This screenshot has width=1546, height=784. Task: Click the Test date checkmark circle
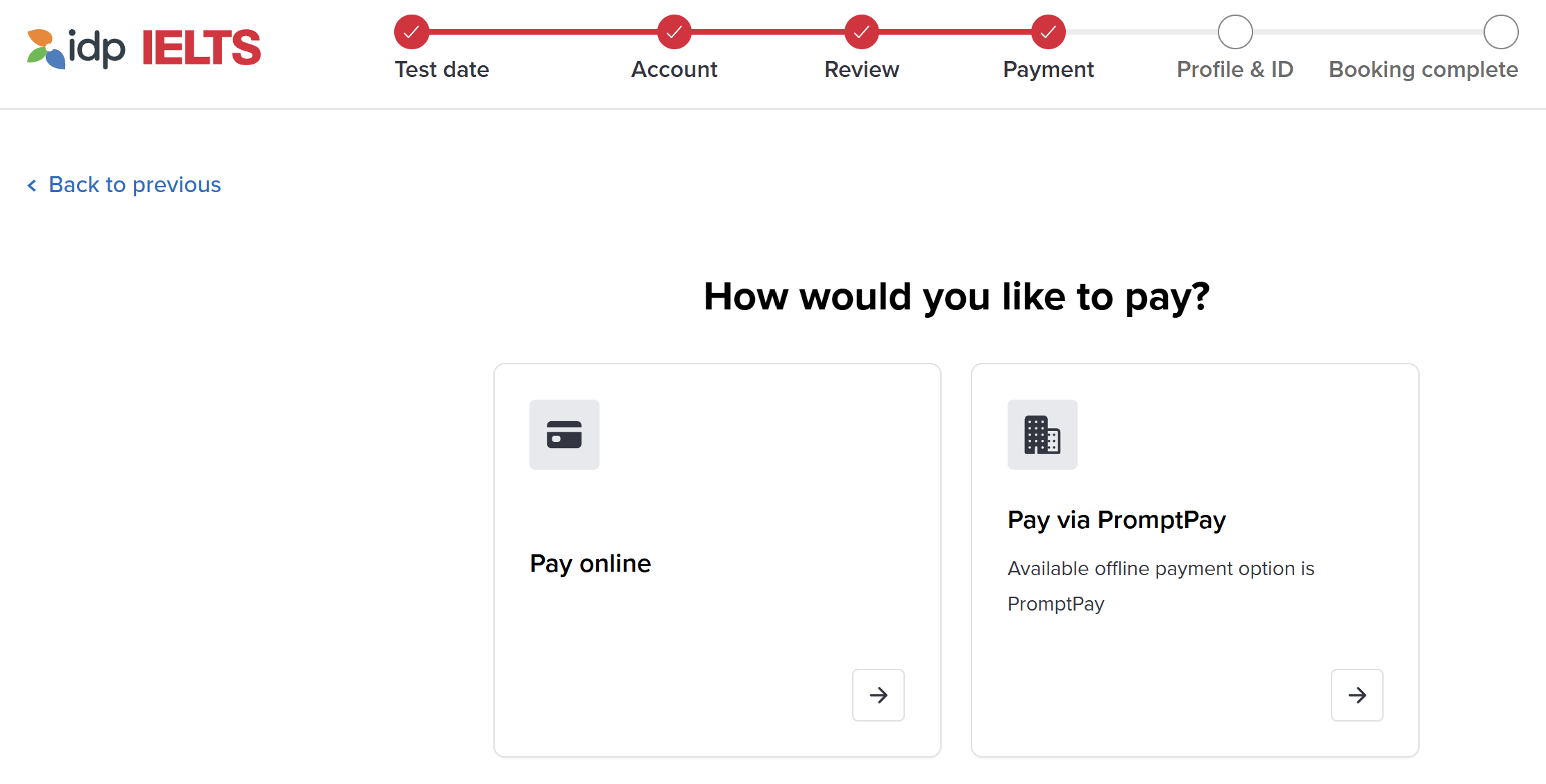[x=411, y=32]
